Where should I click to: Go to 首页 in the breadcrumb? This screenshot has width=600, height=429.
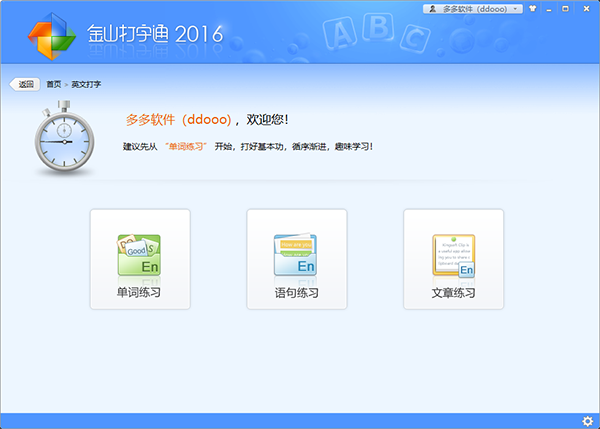coord(54,84)
